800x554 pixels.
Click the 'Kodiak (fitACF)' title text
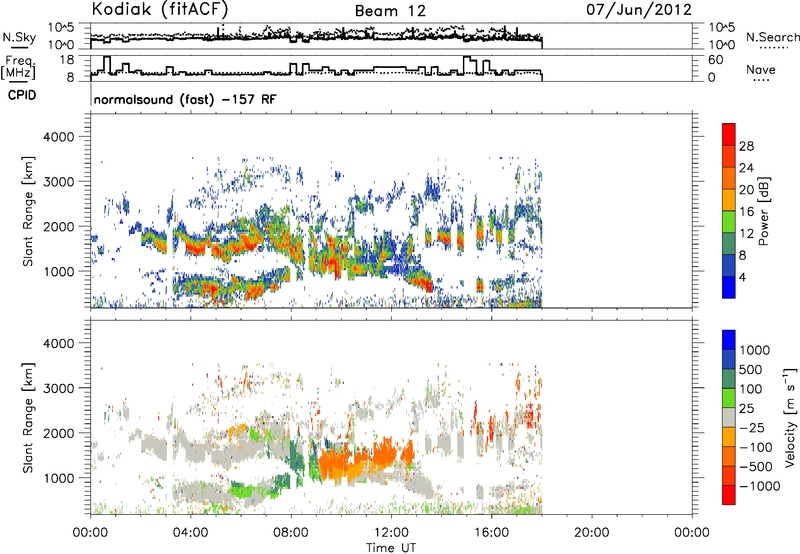tap(160, 9)
